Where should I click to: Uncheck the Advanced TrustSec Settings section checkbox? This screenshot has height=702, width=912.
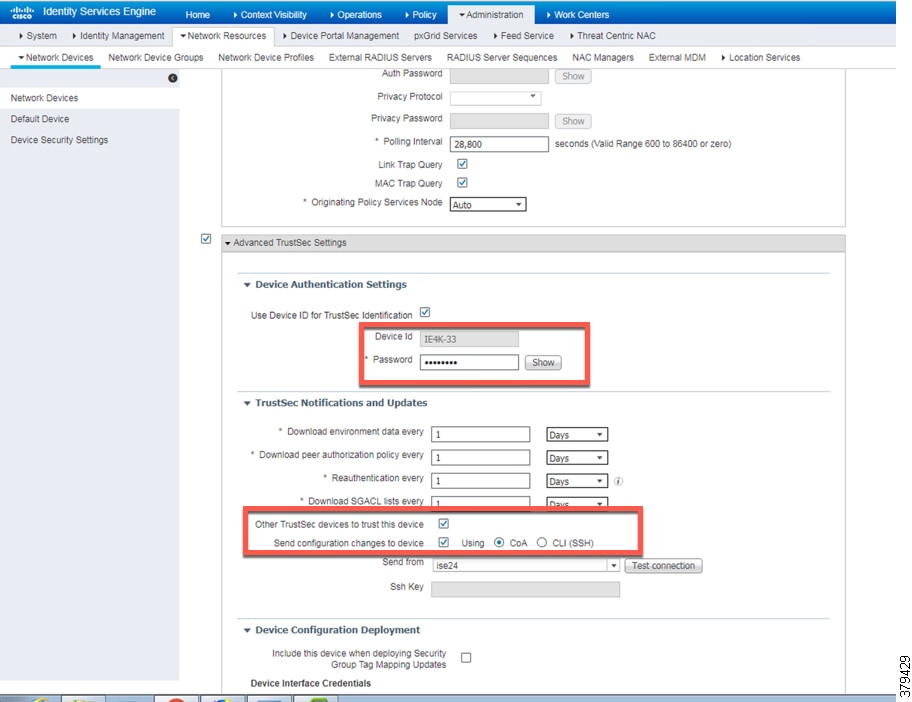pos(206,238)
